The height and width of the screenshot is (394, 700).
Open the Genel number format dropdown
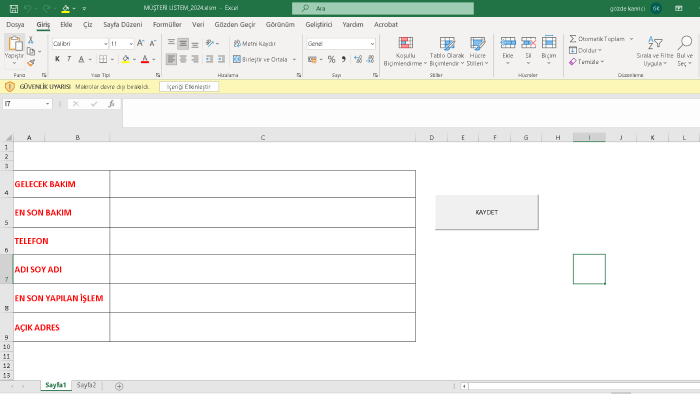372,44
